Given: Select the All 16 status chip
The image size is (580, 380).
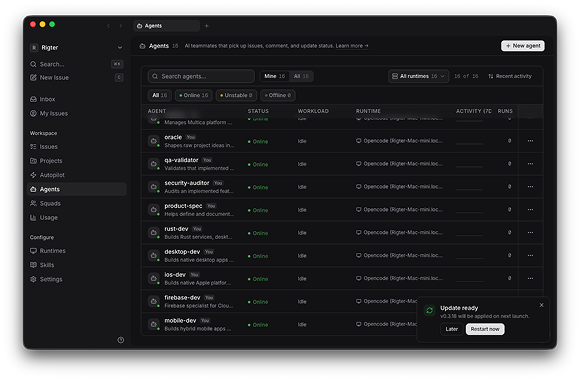Looking at the screenshot, I should [160, 95].
